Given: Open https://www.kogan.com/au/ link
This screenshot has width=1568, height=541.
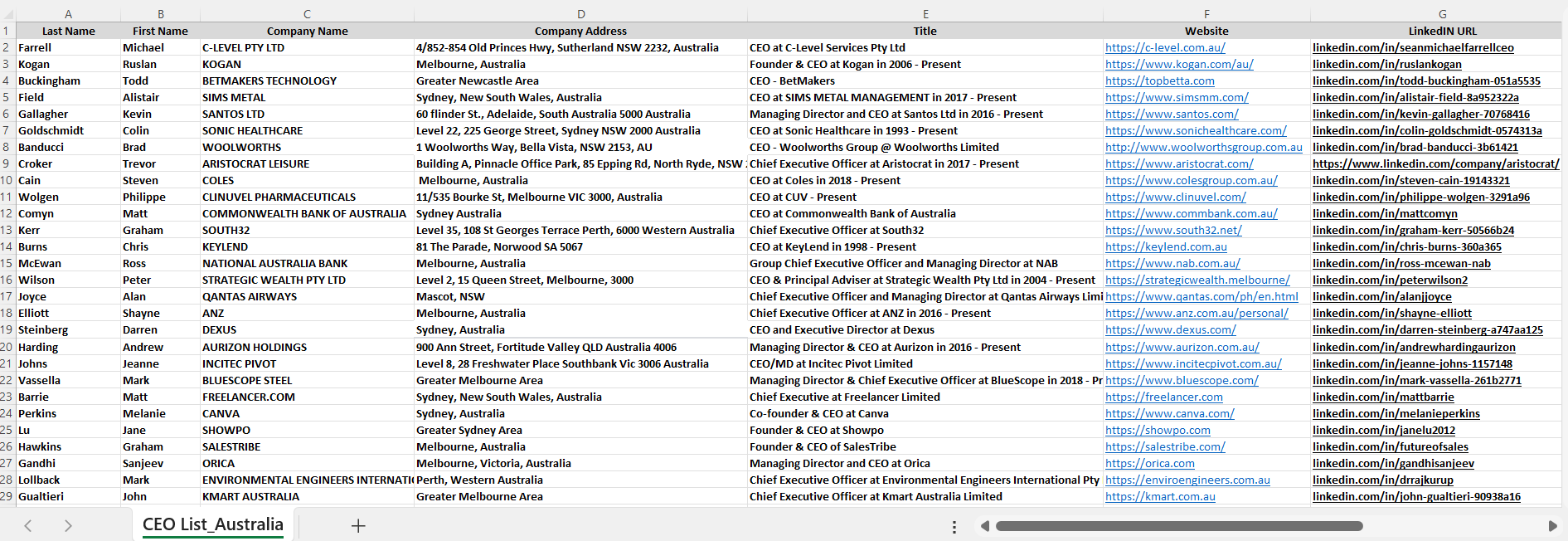Looking at the screenshot, I should click(1179, 64).
